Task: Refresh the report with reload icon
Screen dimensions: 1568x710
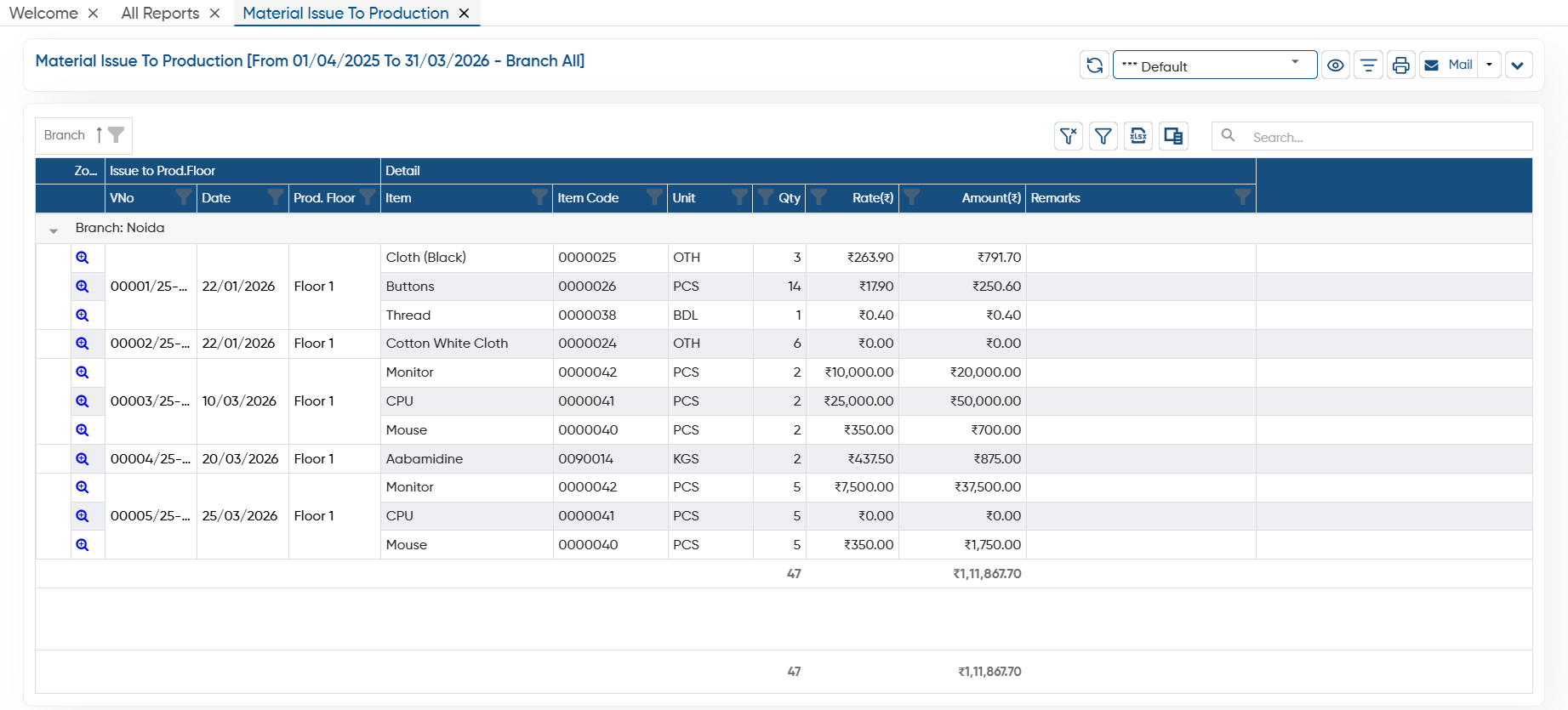Action: [1094, 65]
